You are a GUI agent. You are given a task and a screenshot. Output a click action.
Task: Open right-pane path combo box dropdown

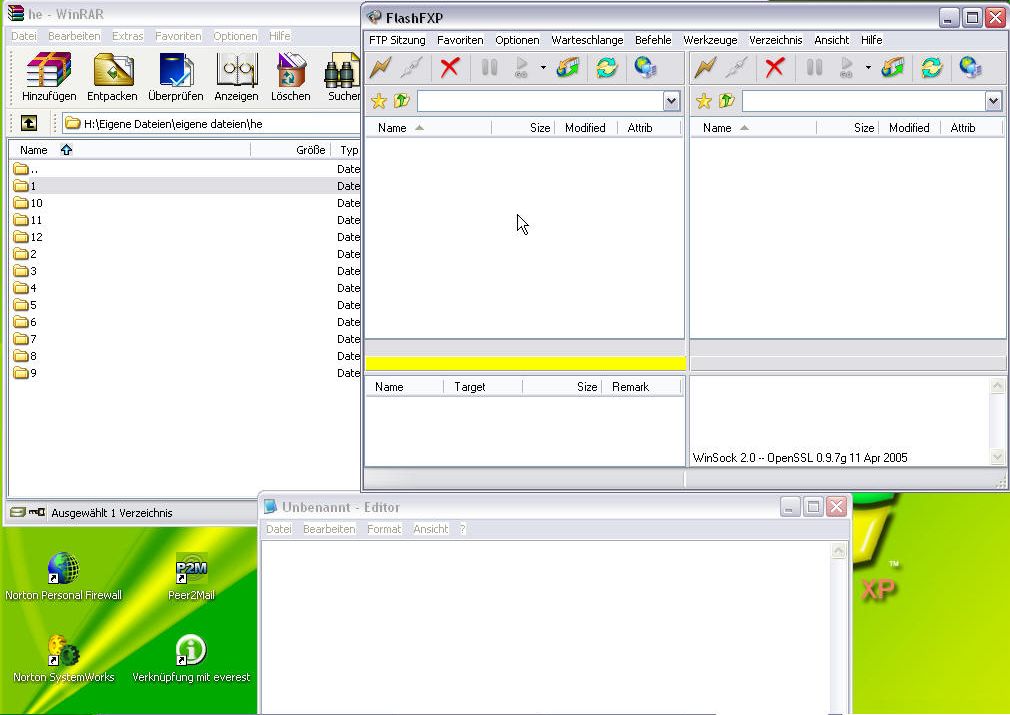click(x=993, y=101)
